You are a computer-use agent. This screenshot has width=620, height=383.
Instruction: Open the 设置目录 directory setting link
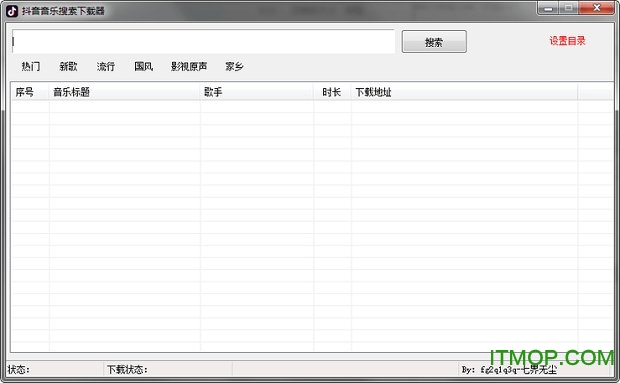pos(567,41)
